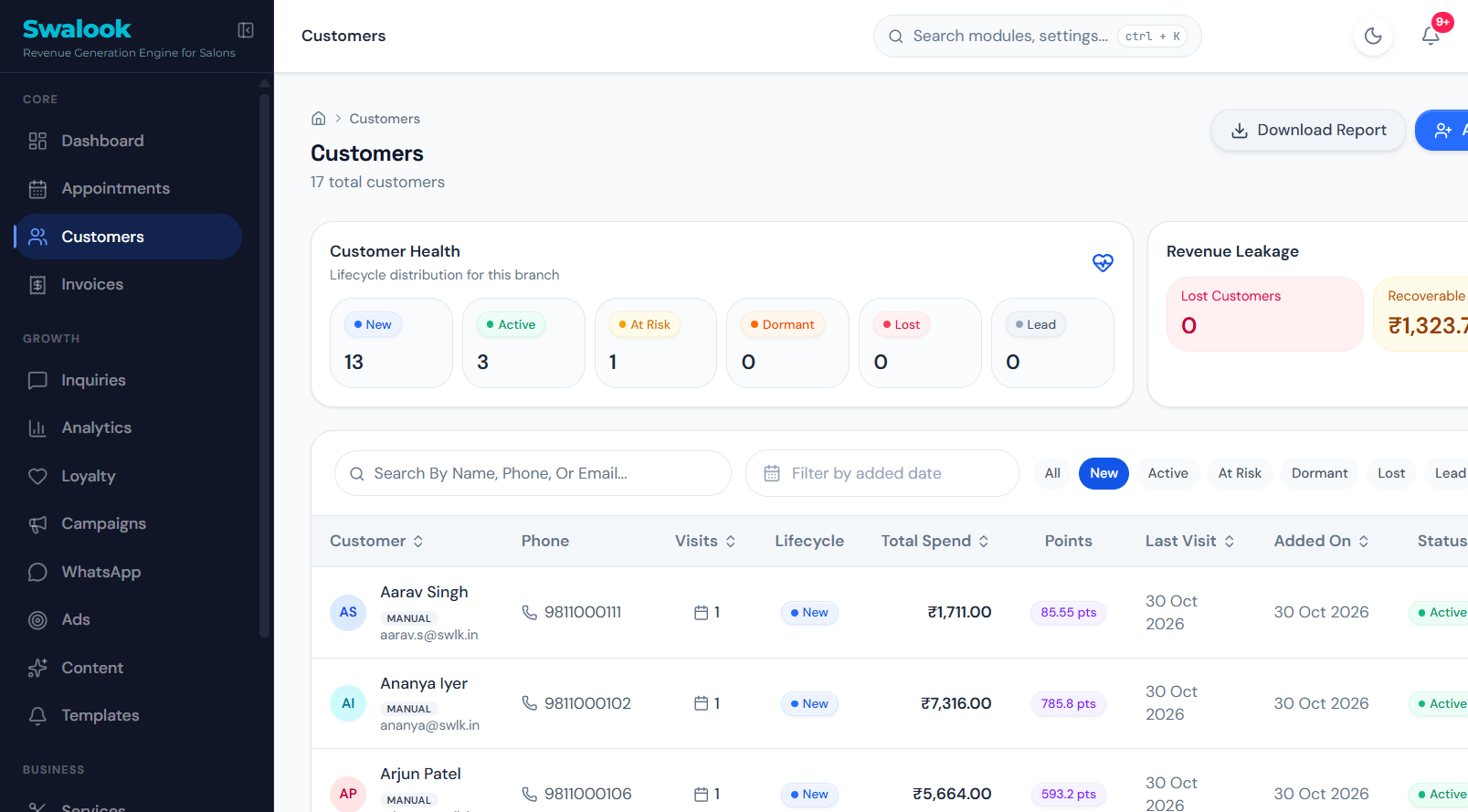1468x812 pixels.
Task: Select the All lifecycle filter
Action: (x=1052, y=473)
